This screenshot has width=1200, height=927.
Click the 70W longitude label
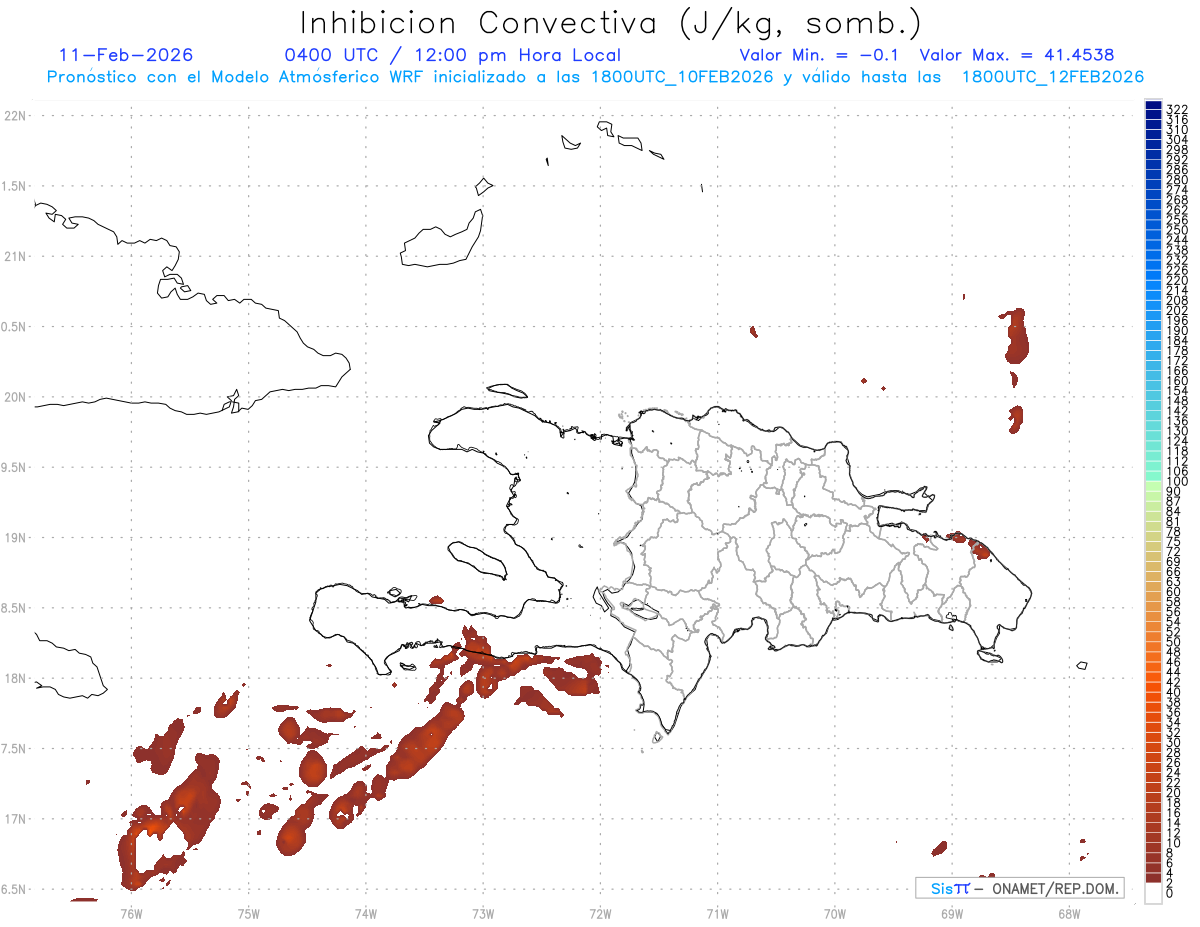point(835,913)
